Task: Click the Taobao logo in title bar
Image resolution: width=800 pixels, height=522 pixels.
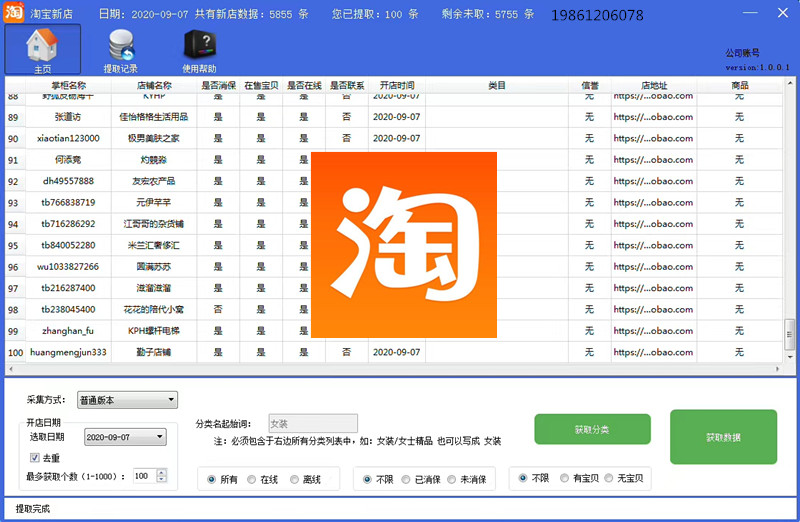Action: coord(13,14)
